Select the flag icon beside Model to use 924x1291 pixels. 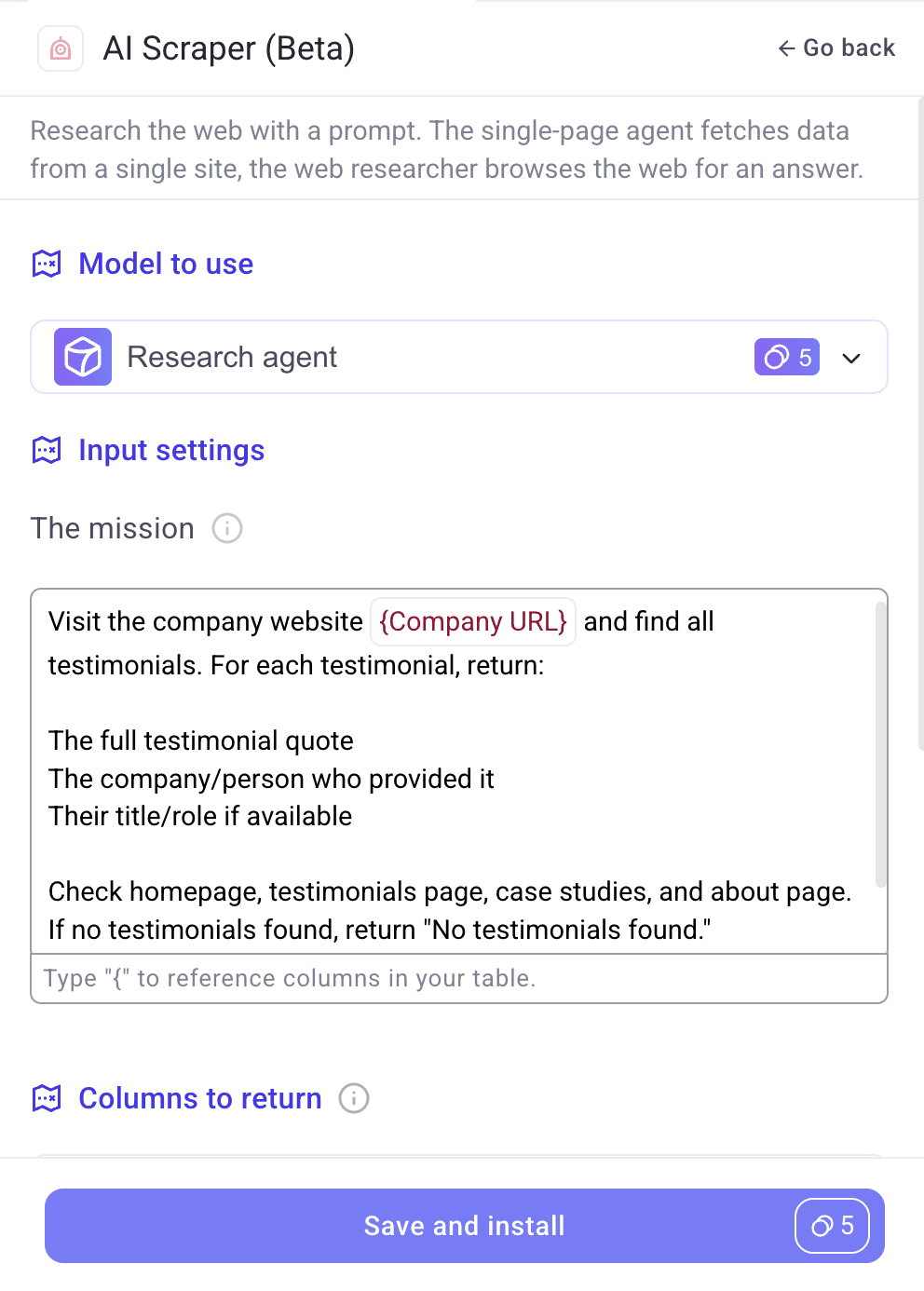[47, 264]
